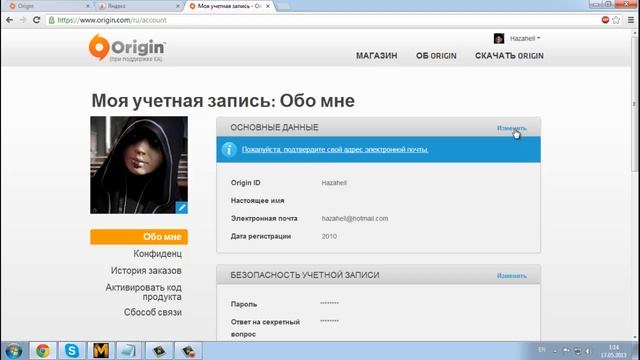640x360 pixels.
Task: Edit the profile avatar with pencil icon
Action: 182,207
